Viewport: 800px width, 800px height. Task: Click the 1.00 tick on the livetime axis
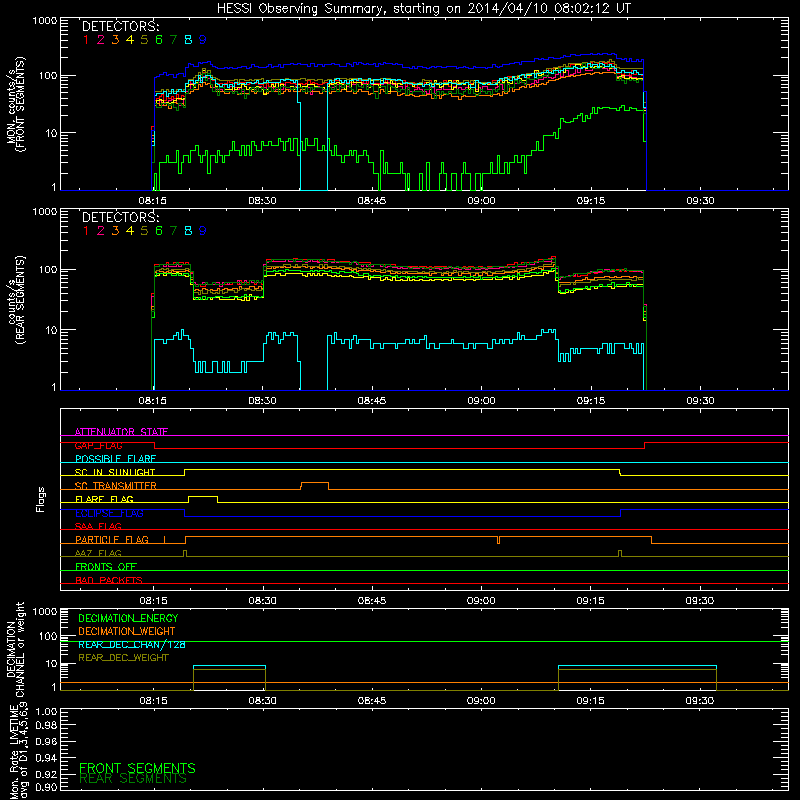coord(46,712)
